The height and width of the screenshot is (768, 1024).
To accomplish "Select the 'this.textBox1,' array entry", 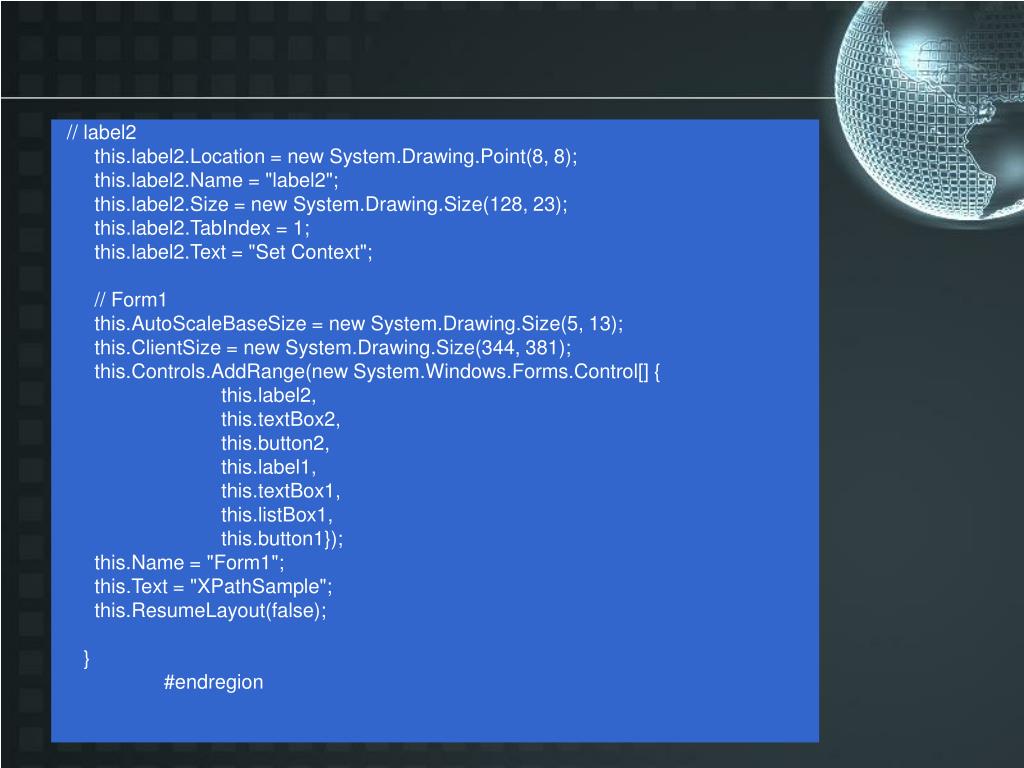I will 280,491.
